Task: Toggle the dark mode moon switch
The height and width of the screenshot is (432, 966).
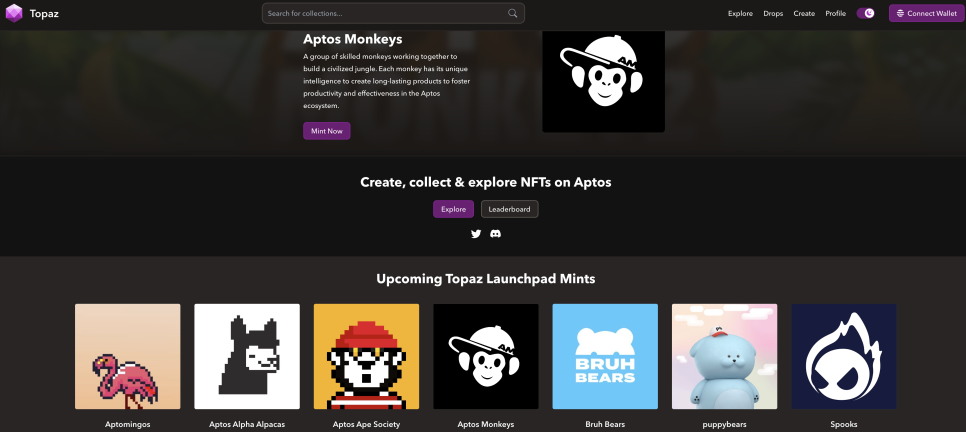Action: click(x=866, y=13)
